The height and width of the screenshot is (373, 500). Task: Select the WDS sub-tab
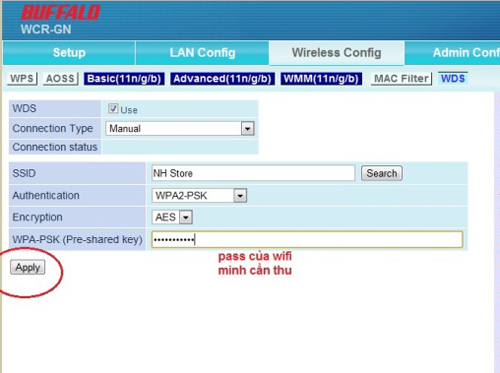[453, 79]
